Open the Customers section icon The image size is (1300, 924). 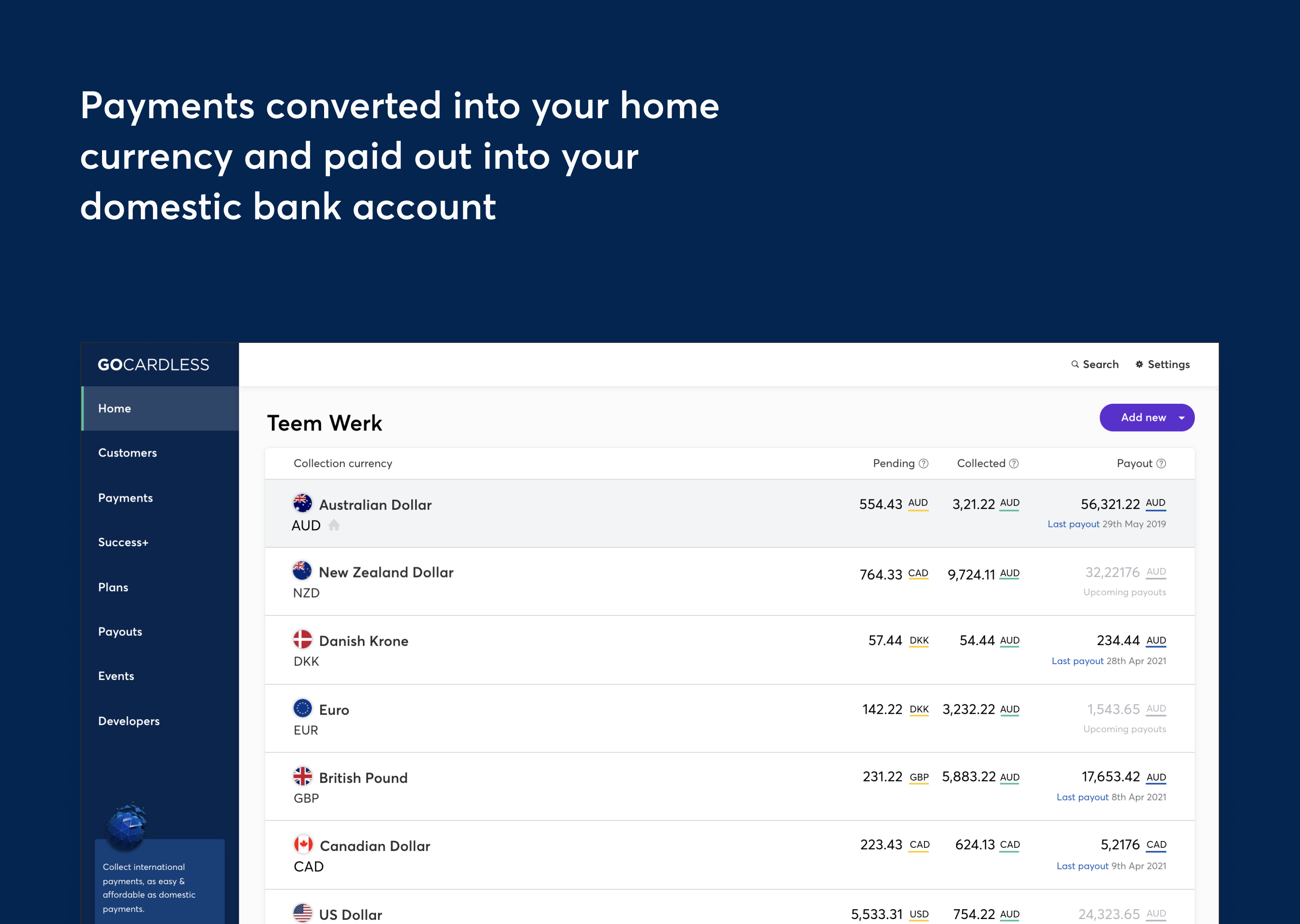click(127, 452)
